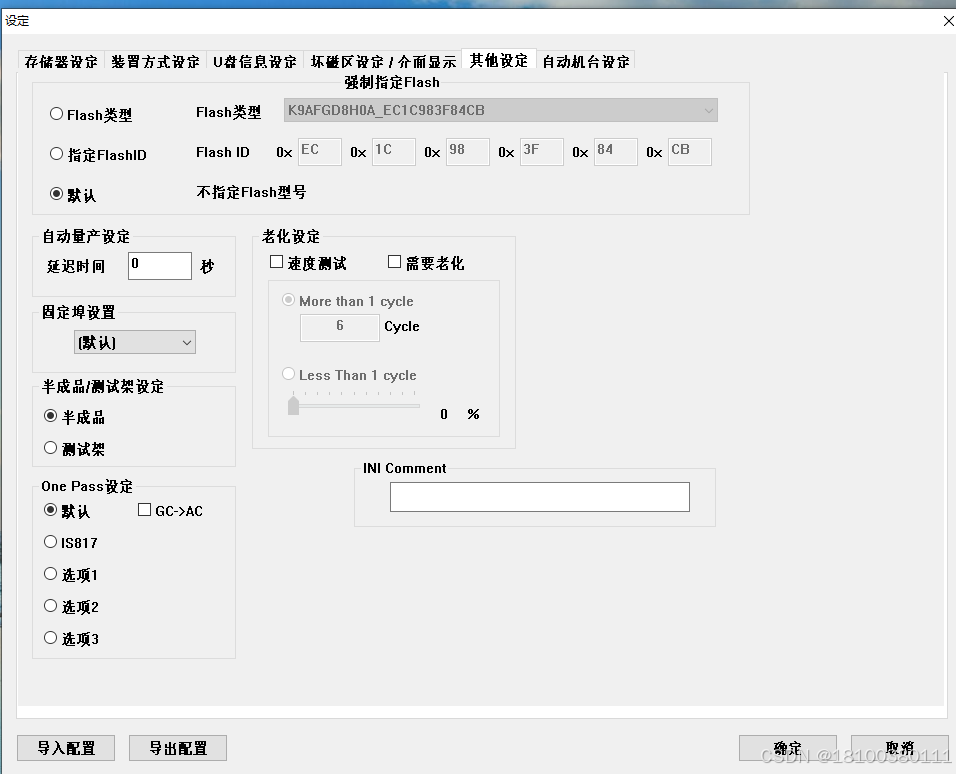The height and width of the screenshot is (774, 956).
Task: Click inside the INI Comment field
Action: click(x=539, y=496)
